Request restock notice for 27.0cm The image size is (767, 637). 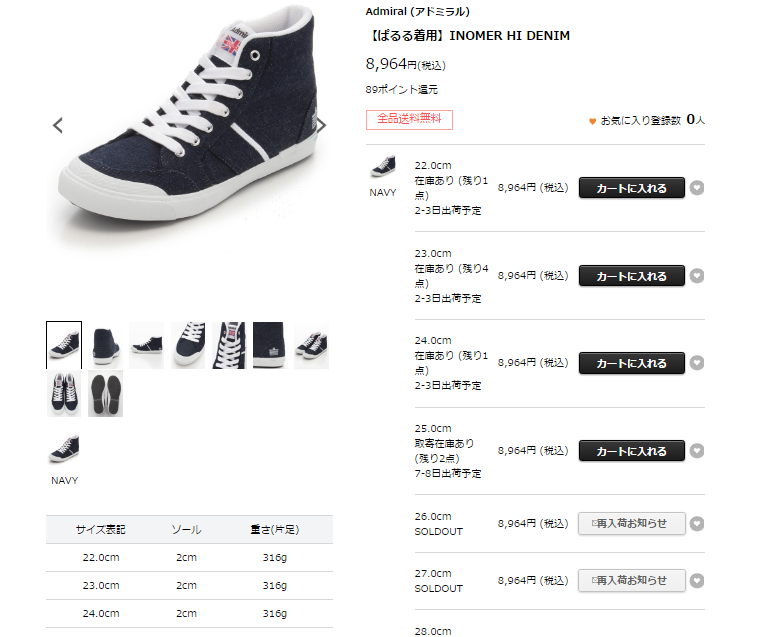pyautogui.click(x=632, y=580)
